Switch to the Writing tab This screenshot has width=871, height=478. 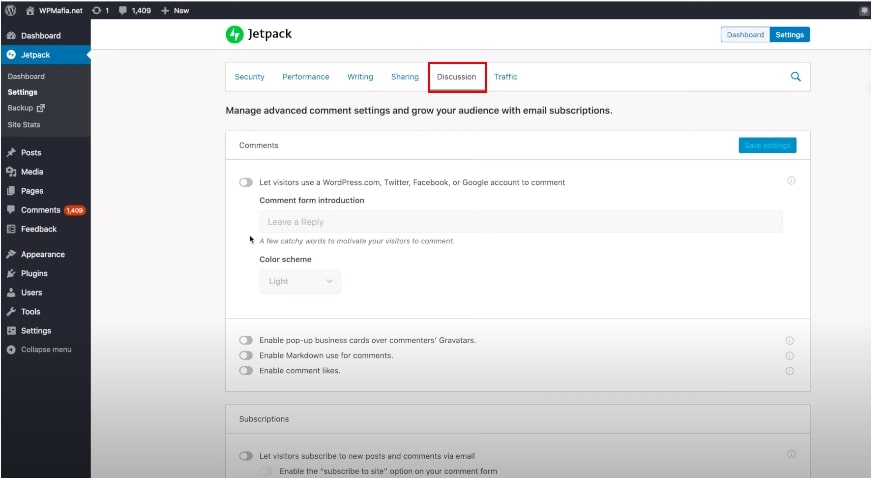[360, 77]
